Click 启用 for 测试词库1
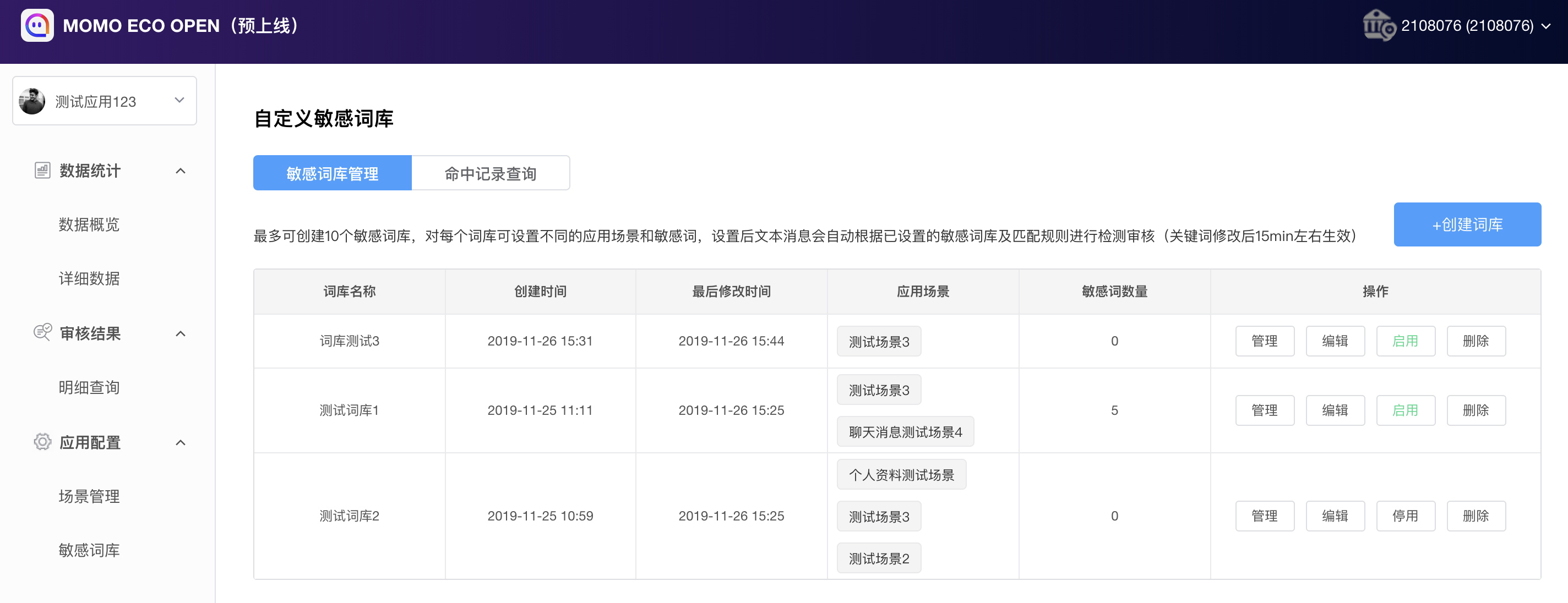Screen dimensions: 1568x603 click(1406, 411)
